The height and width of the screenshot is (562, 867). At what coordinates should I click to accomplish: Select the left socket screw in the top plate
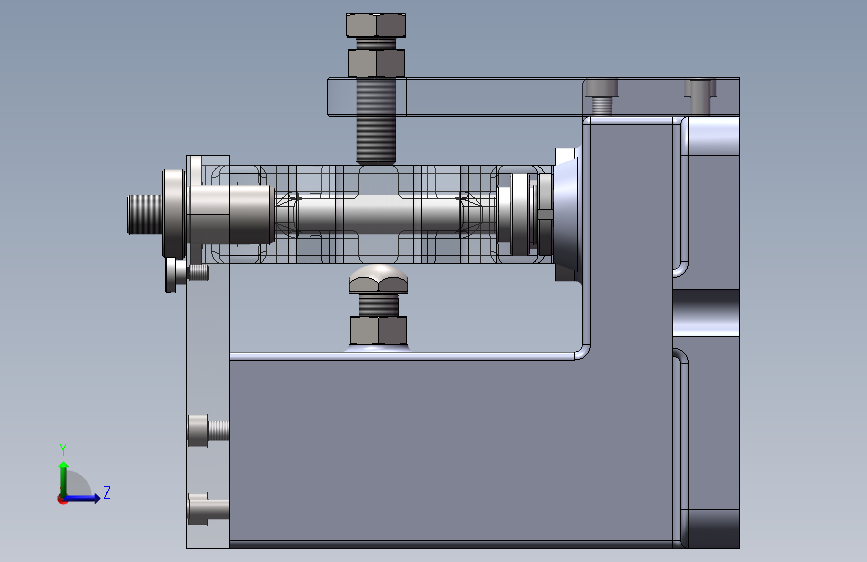pos(602,96)
